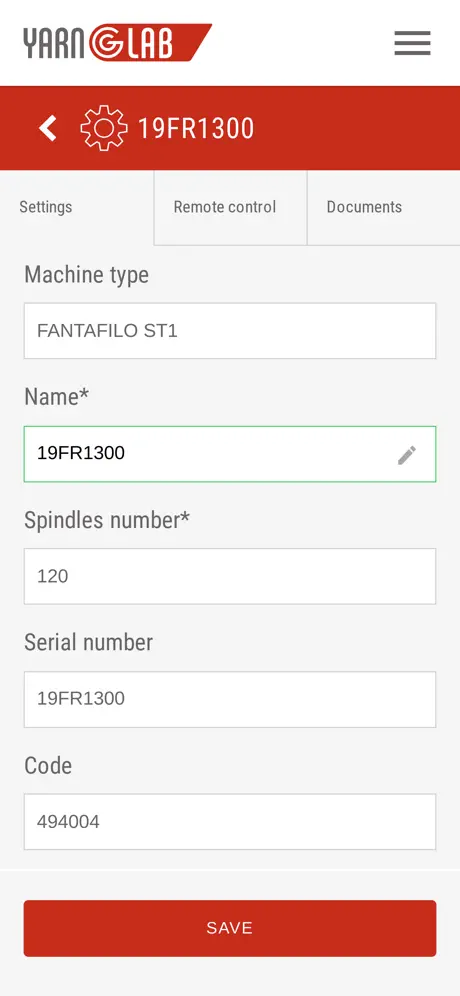The image size is (460, 996).
Task: Click the YarnLab logo
Action: pos(118,43)
